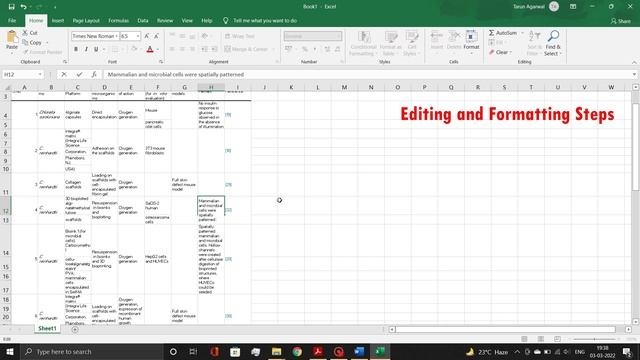Apply Underline formatting
This screenshot has height=360, width=640.
point(96,49)
